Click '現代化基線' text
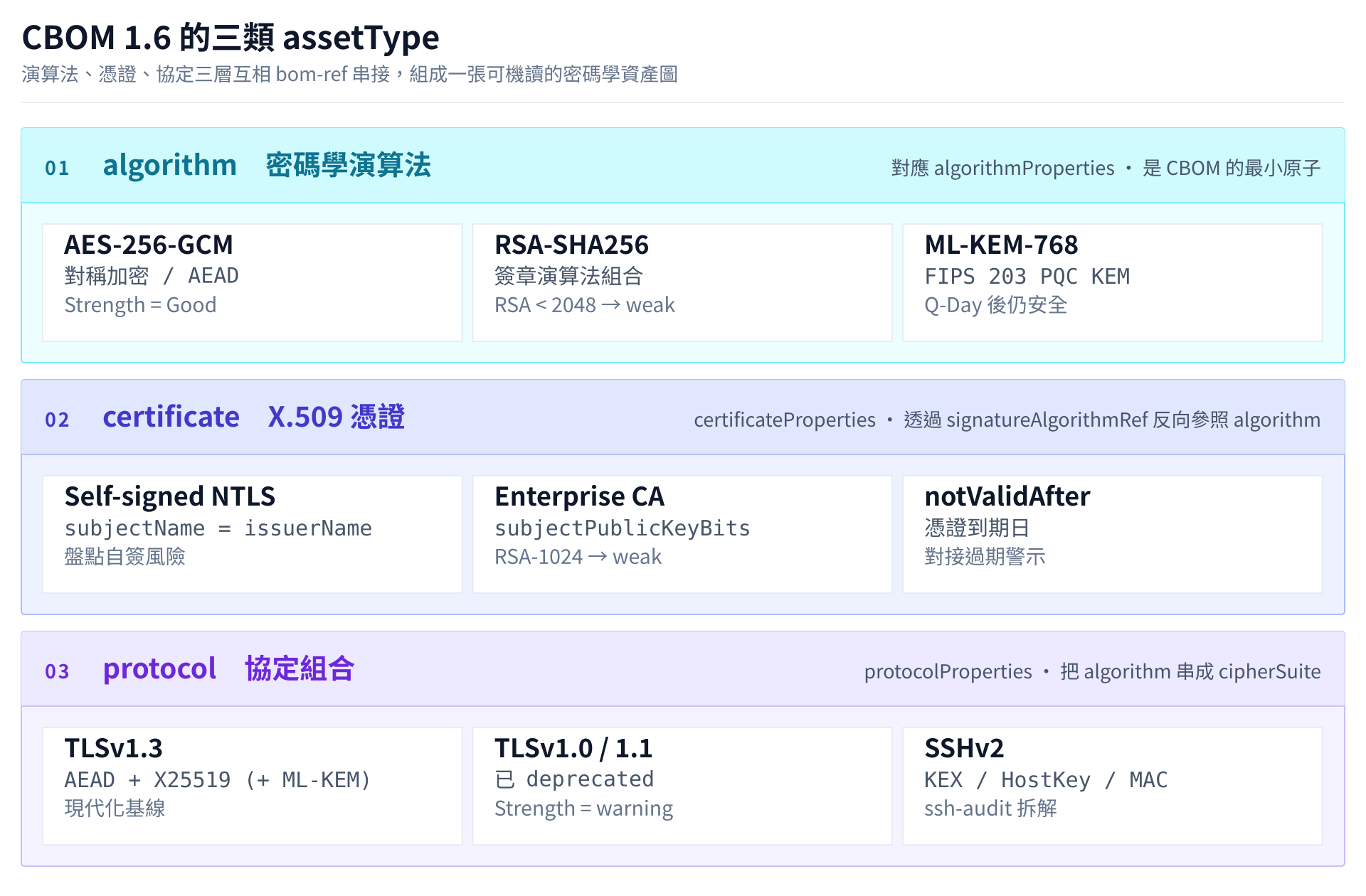 115,808
